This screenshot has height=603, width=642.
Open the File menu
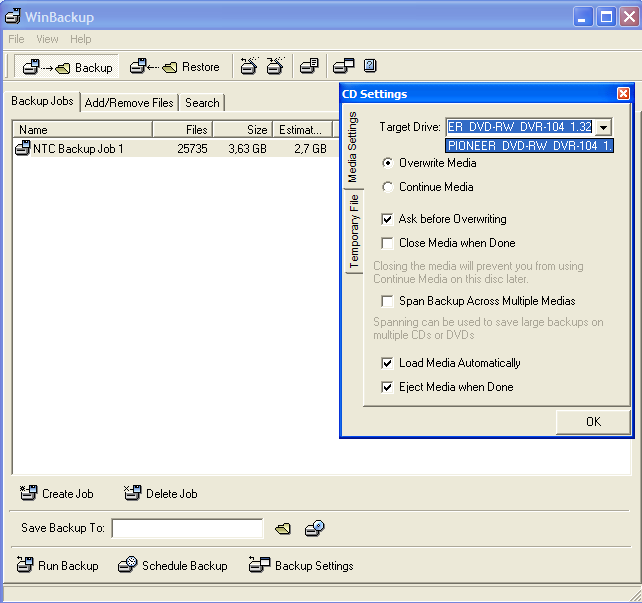coord(16,39)
